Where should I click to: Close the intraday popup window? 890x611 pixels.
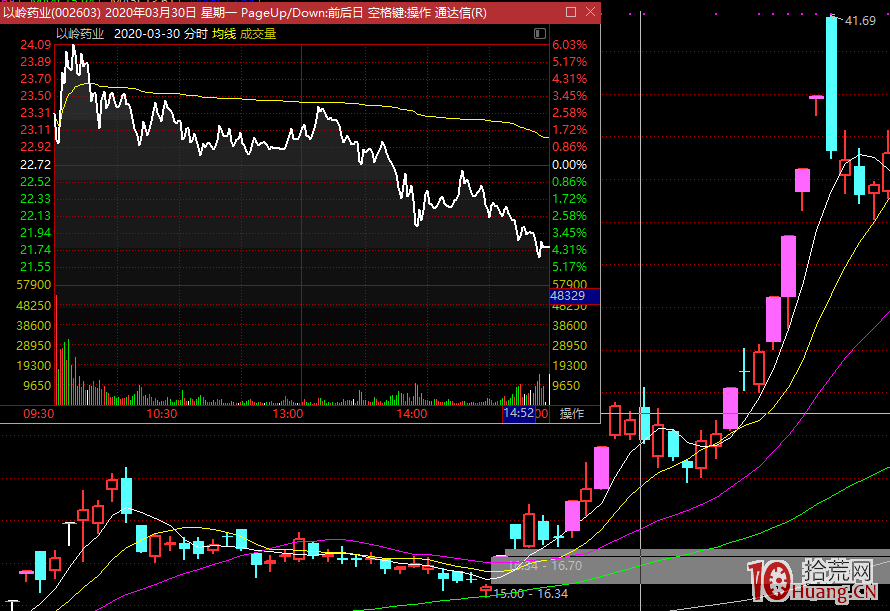pos(589,13)
